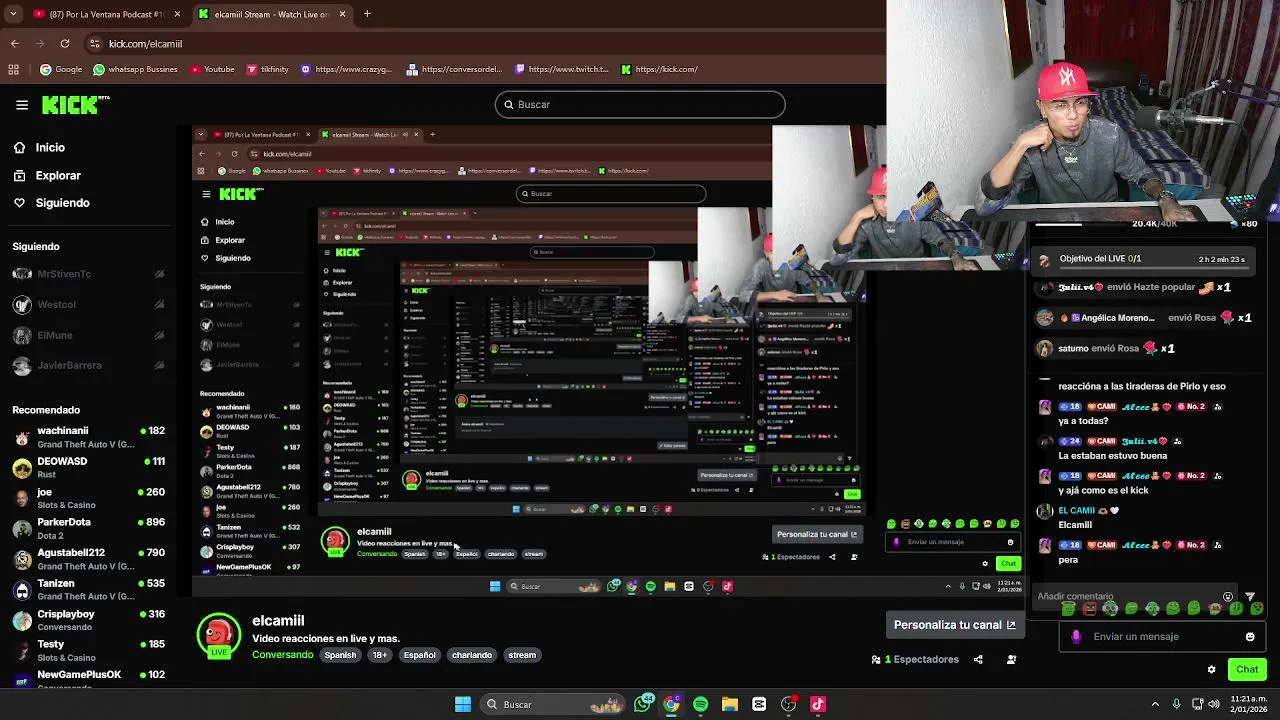Open the Google bookmark

61,69
